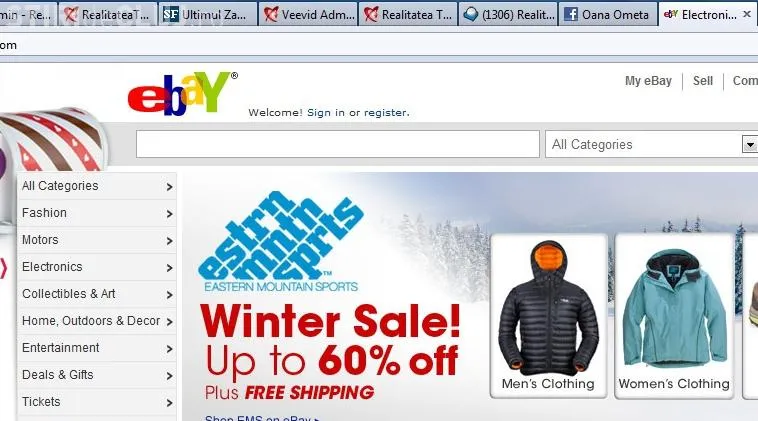The width and height of the screenshot is (758, 421).
Task: Expand the Motors category arrow
Action: 169,241
